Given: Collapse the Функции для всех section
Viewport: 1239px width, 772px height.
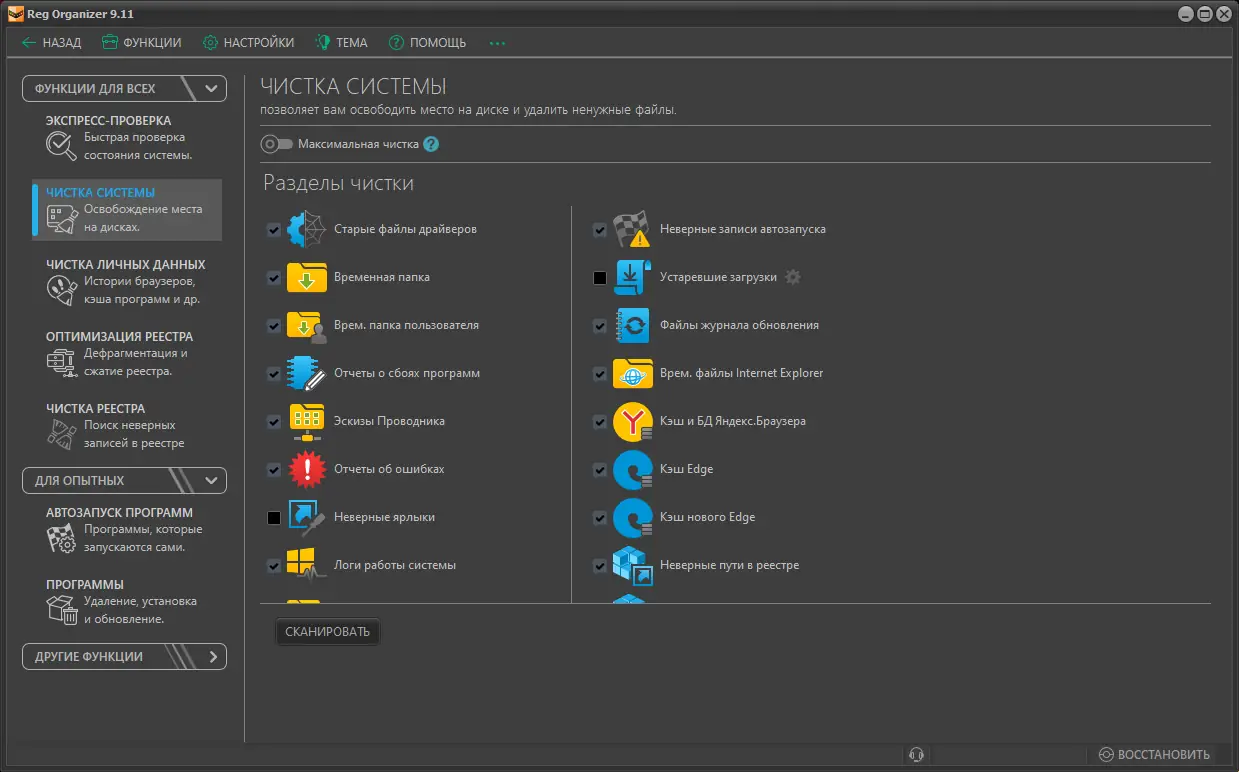Looking at the screenshot, I should (211, 88).
